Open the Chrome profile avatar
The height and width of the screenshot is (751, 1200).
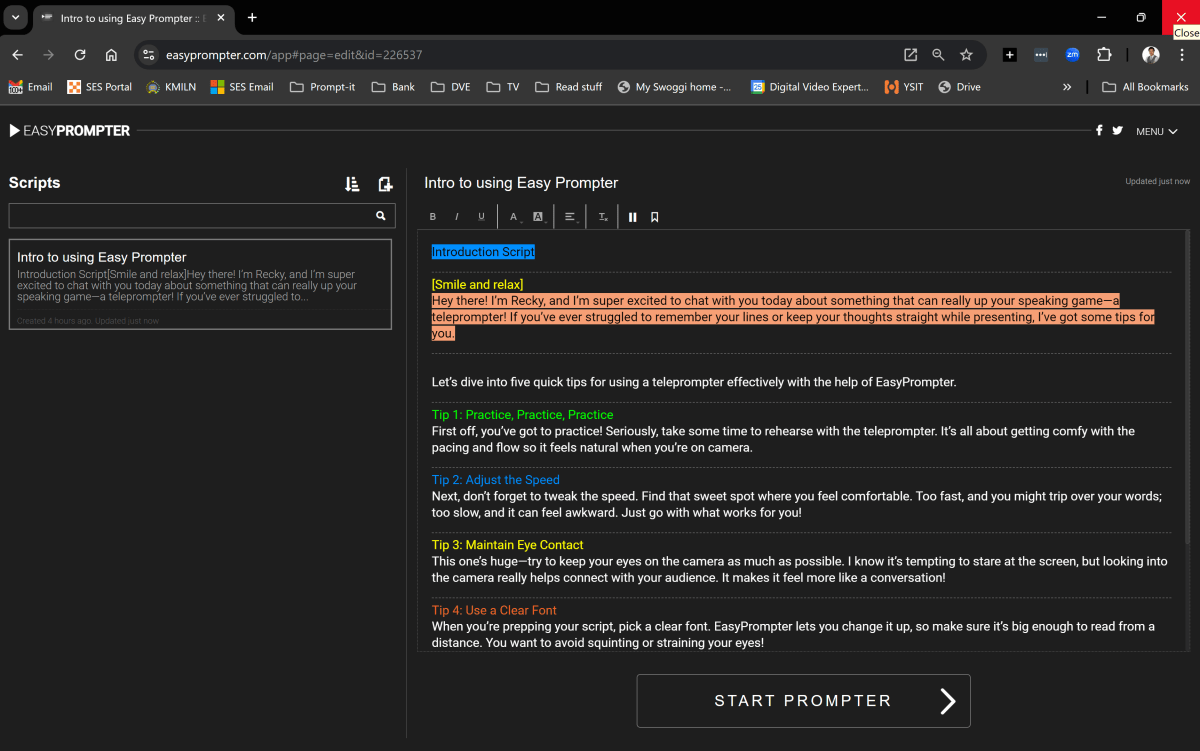[1151, 55]
